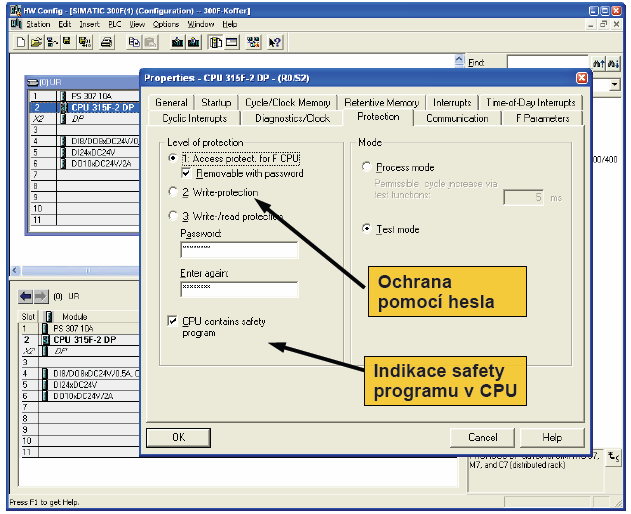Click the Find text field

548,62
